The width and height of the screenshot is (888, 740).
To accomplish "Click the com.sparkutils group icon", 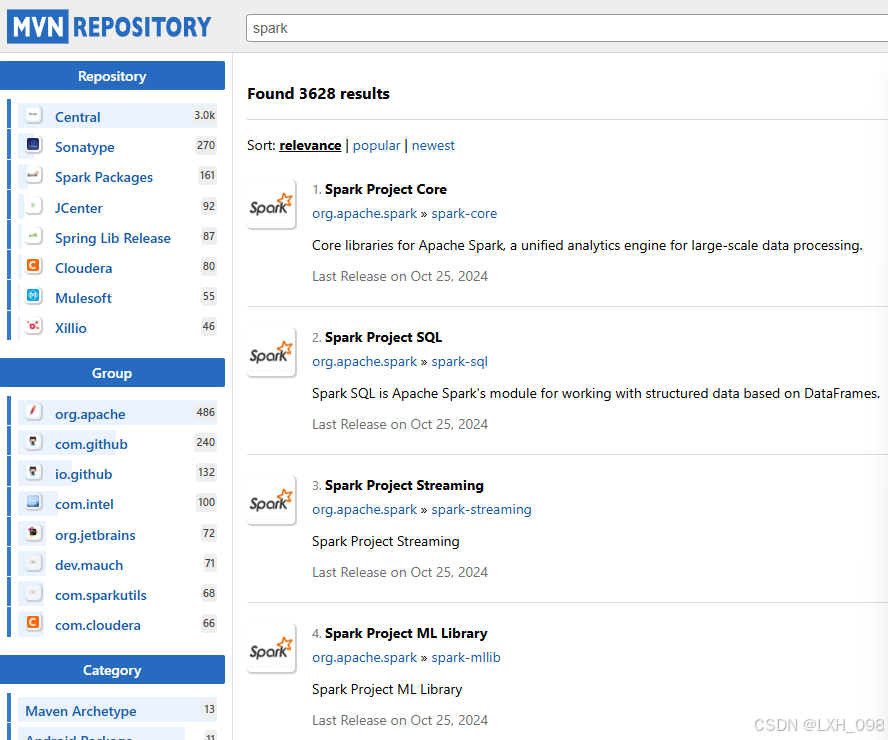I will click(x=33, y=593).
